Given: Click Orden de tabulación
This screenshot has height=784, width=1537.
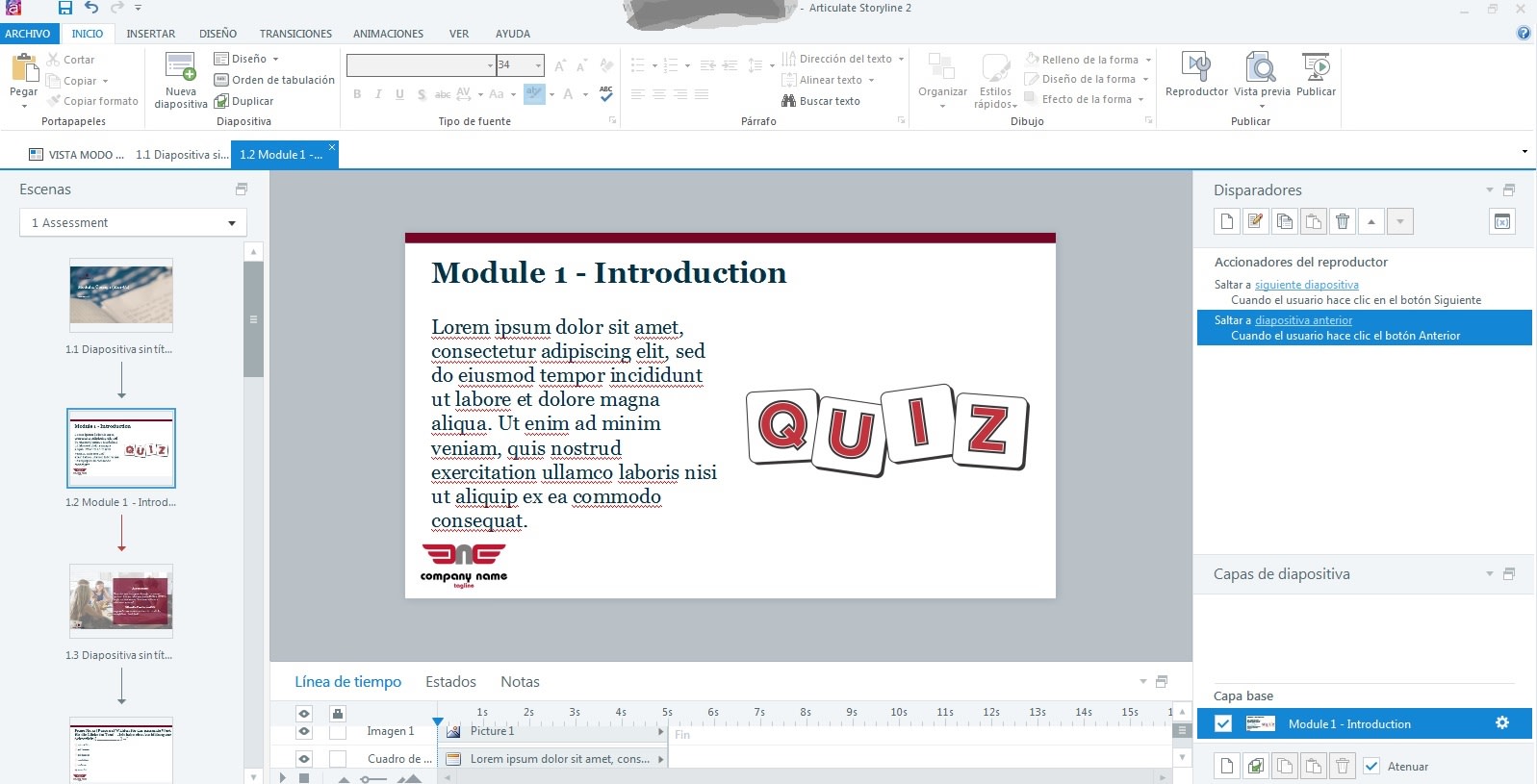Looking at the screenshot, I should (274, 80).
